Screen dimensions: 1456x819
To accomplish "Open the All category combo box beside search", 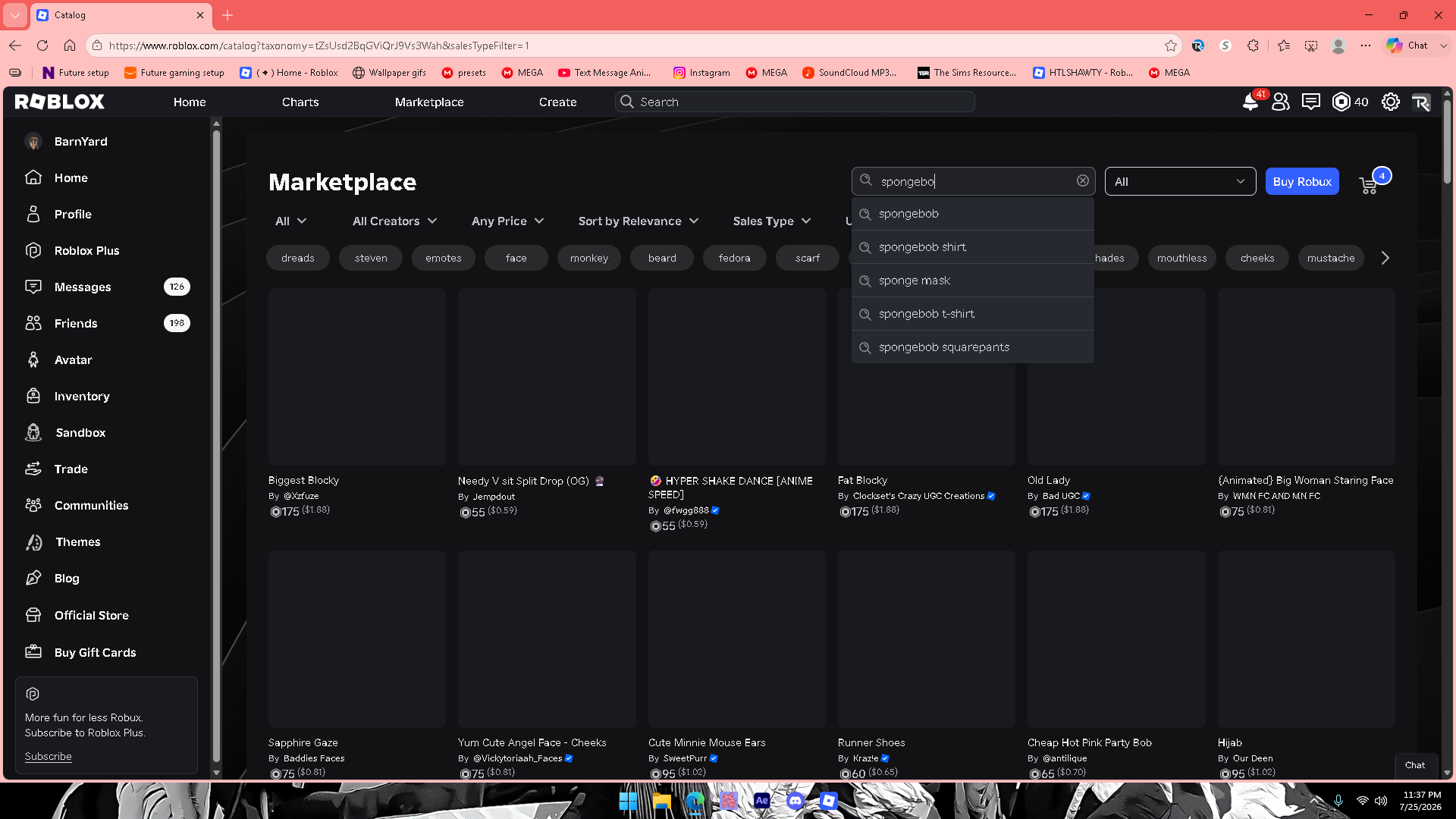I will click(1180, 181).
